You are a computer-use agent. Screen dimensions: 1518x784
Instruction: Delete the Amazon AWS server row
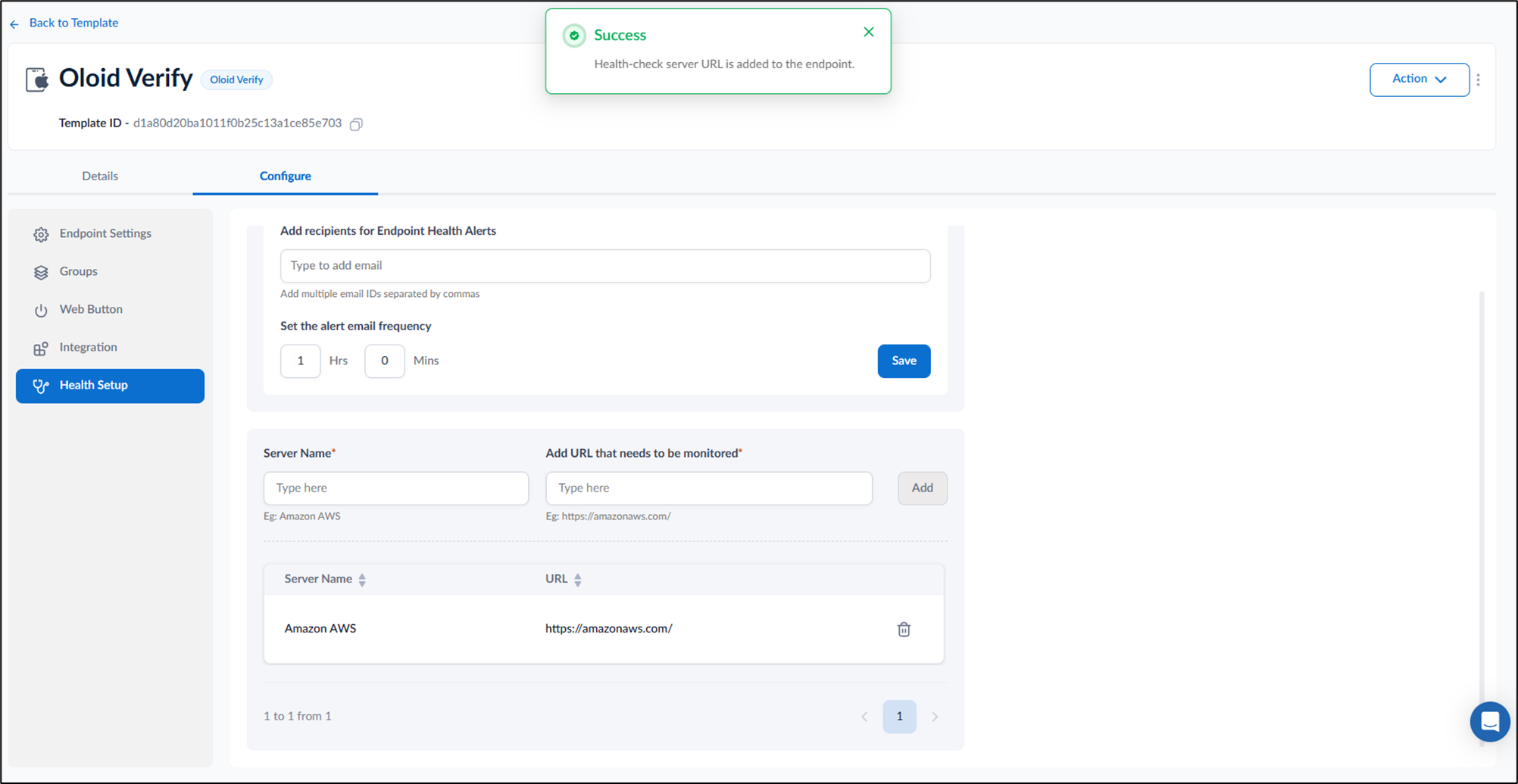coord(904,629)
